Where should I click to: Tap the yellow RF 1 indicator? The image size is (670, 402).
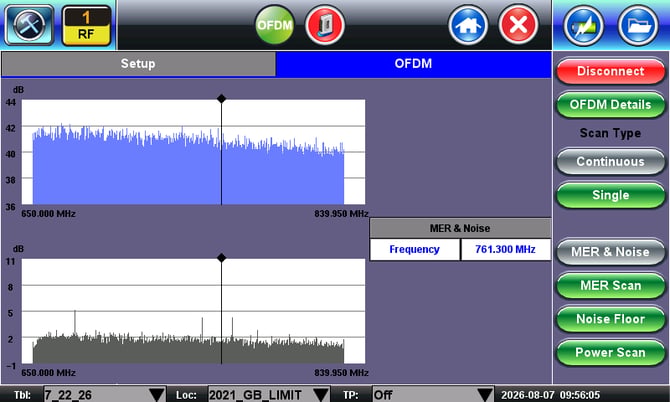(86, 25)
